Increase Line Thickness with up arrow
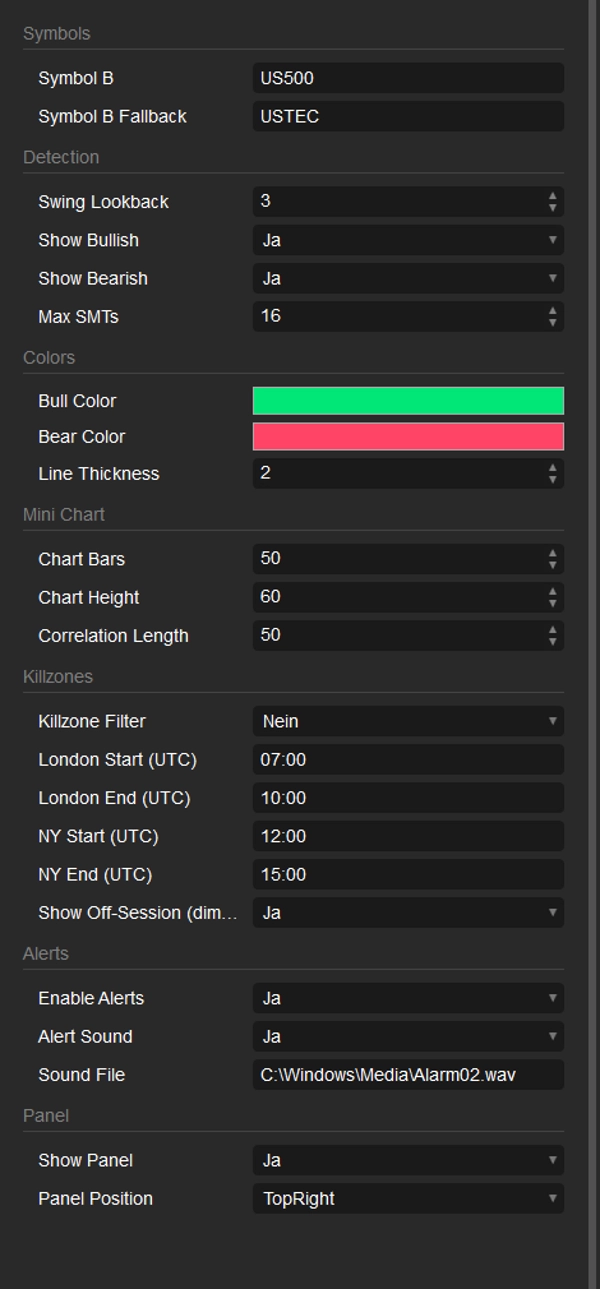Image resolution: width=600 pixels, height=1289 pixels. coord(552,468)
